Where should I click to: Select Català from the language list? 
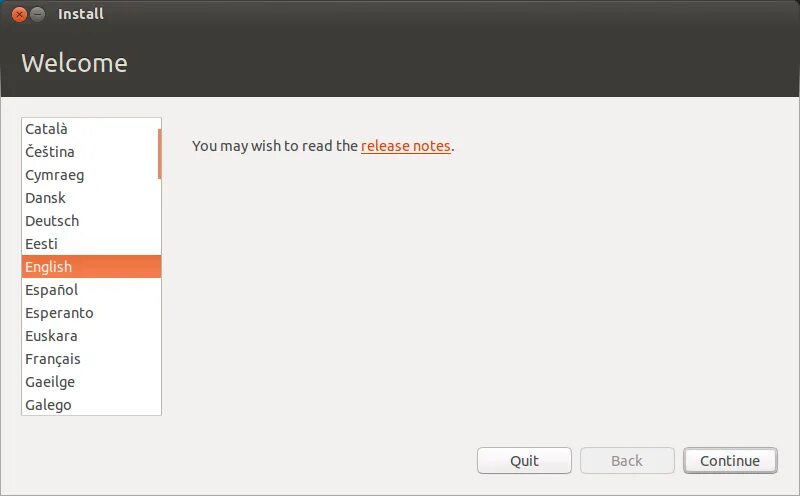pyautogui.click(x=91, y=129)
